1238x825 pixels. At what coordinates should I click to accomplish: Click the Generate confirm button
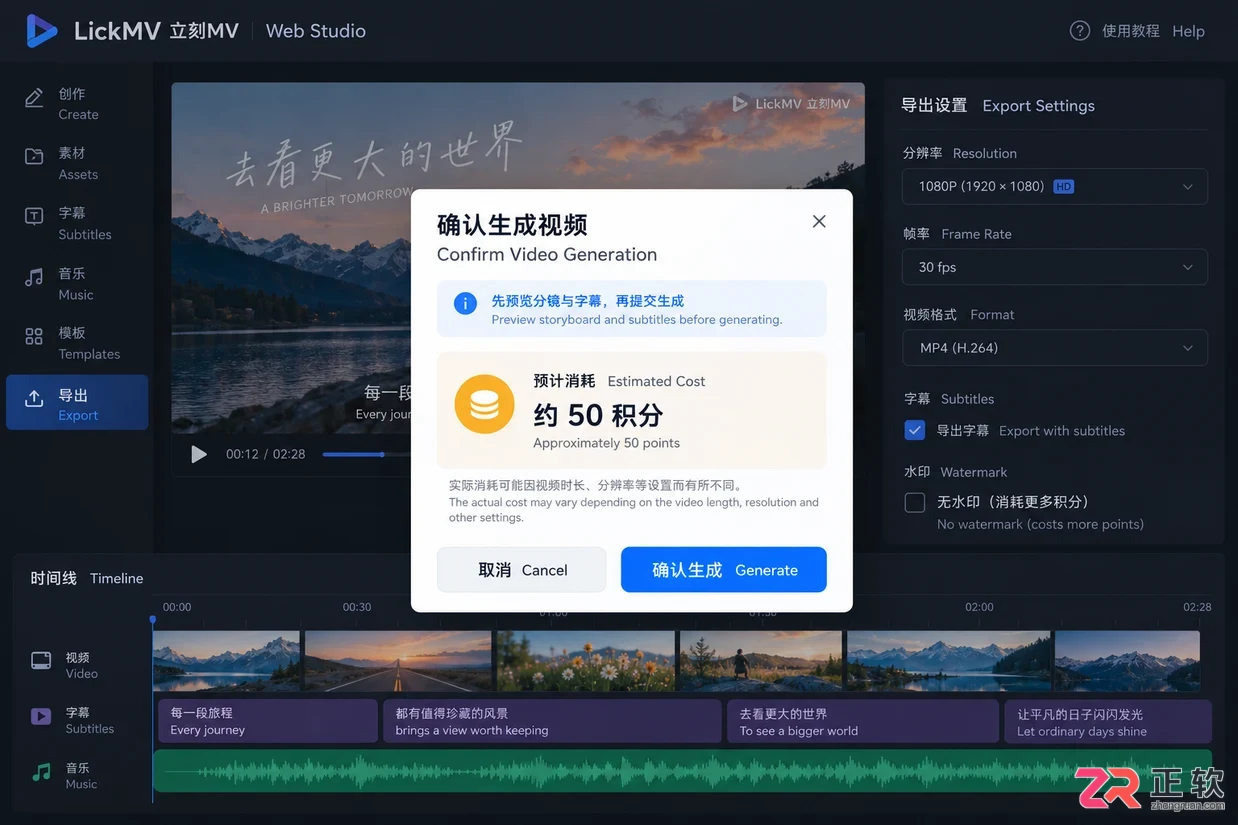click(x=724, y=570)
